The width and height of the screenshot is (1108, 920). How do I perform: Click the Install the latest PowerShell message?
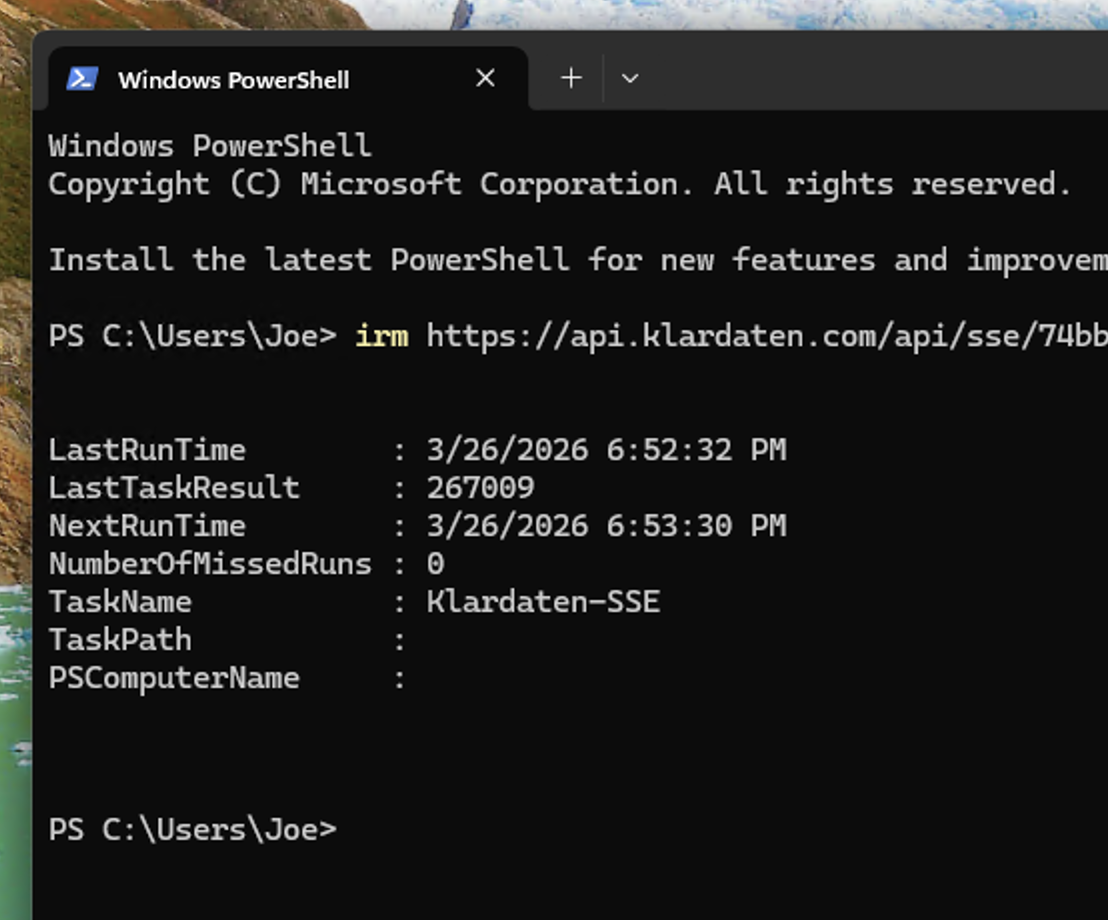[x=578, y=260]
